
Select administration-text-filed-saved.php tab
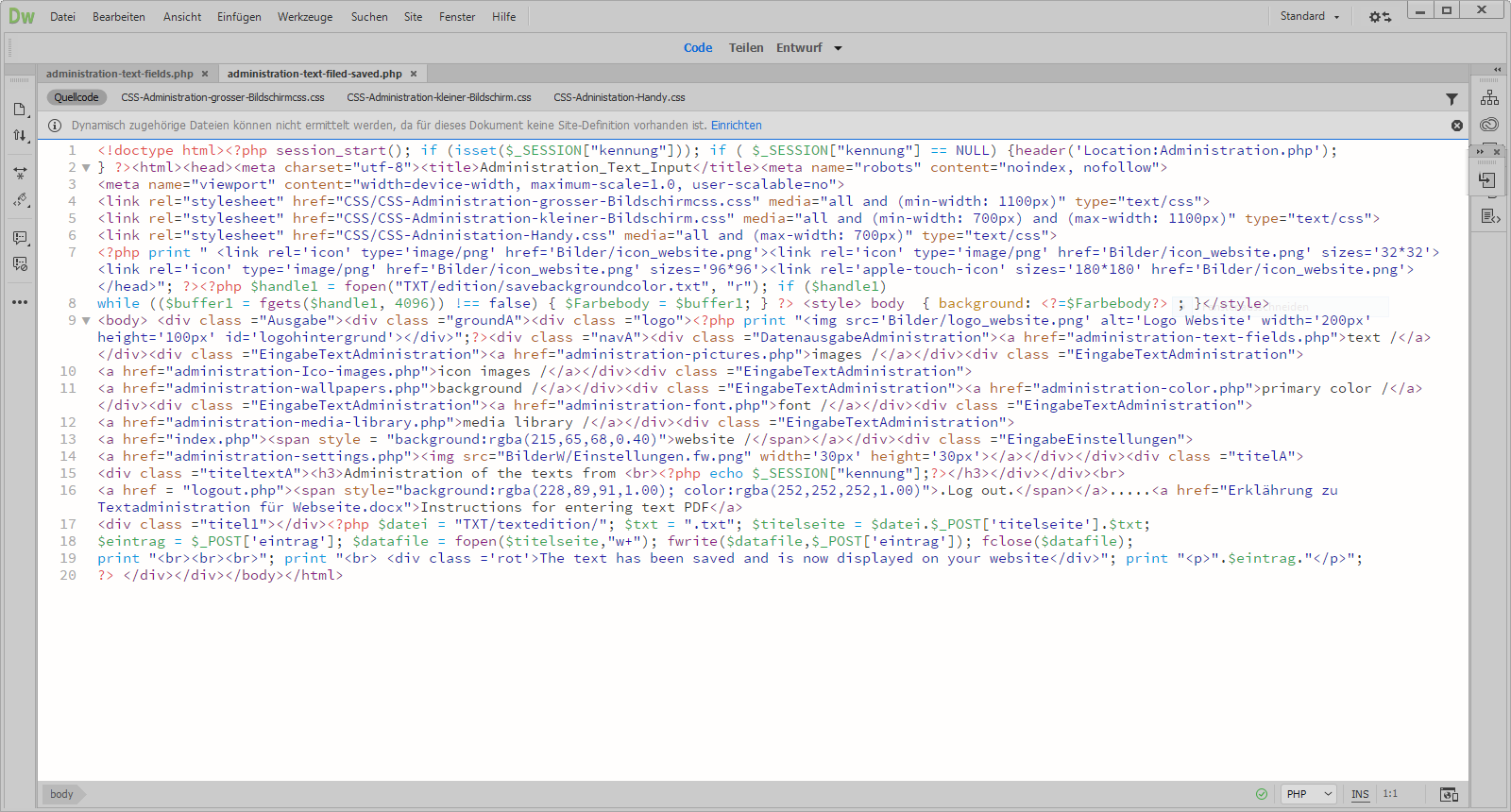314,74
